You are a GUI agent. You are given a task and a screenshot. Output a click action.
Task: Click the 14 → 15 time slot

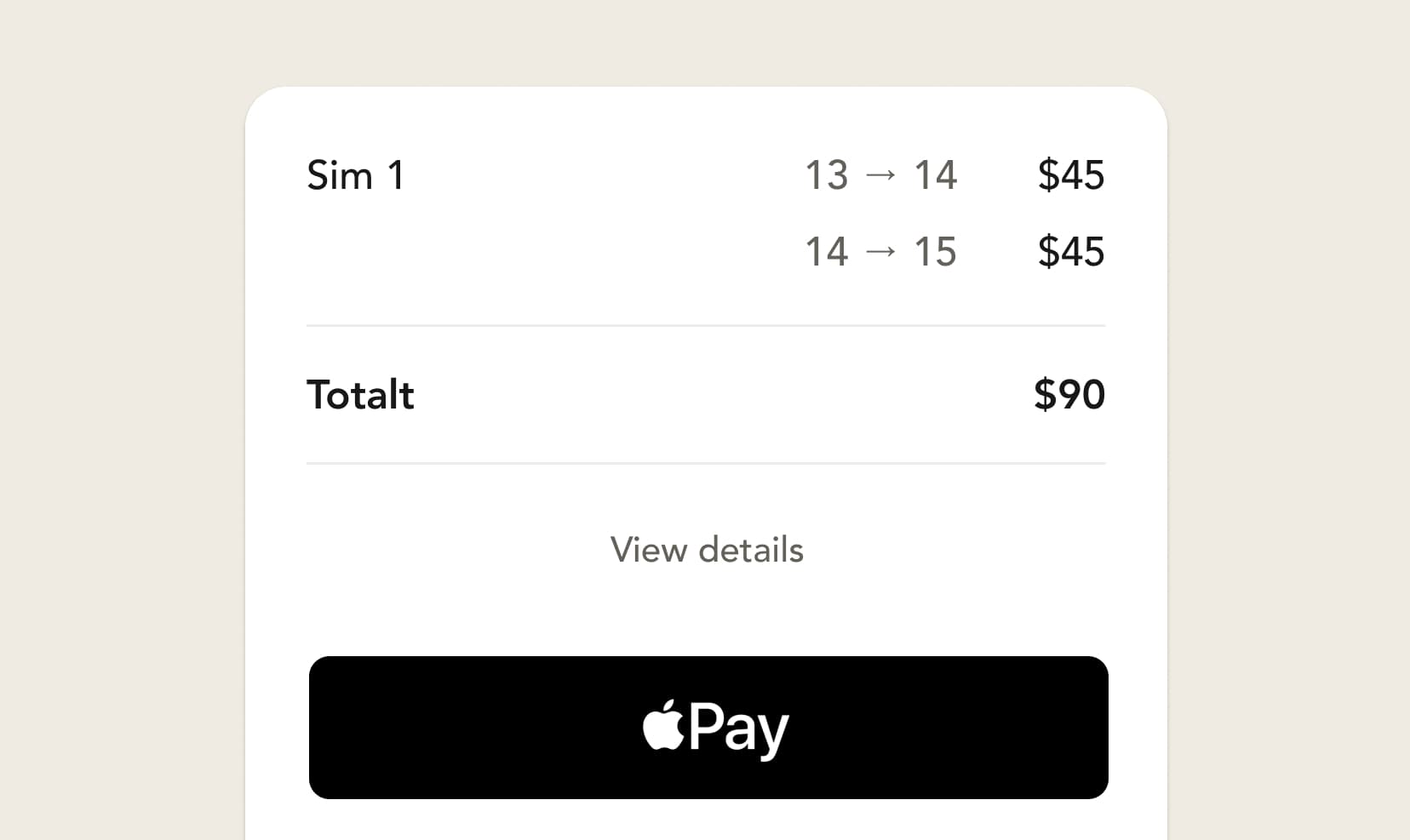pyautogui.click(x=881, y=252)
